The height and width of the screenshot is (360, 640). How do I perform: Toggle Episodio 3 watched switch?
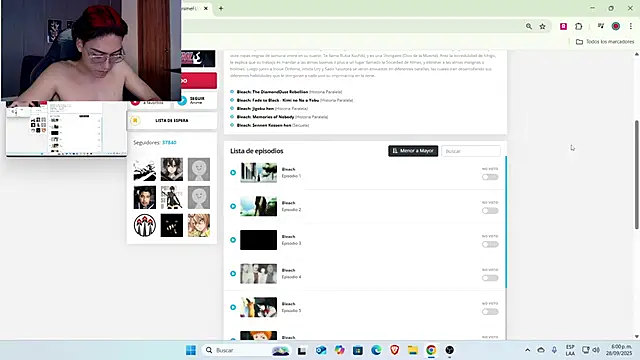point(490,244)
